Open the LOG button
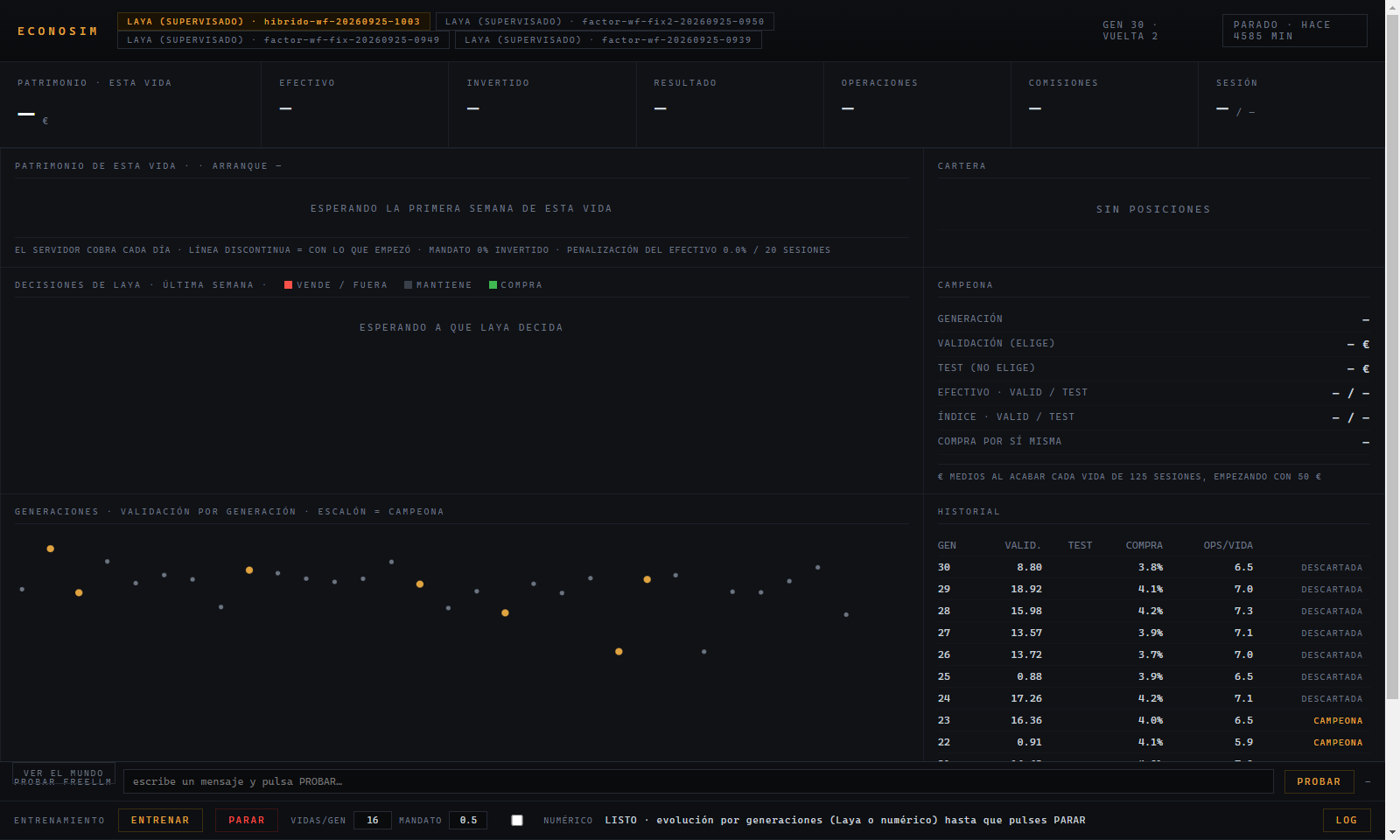 (x=1347, y=821)
